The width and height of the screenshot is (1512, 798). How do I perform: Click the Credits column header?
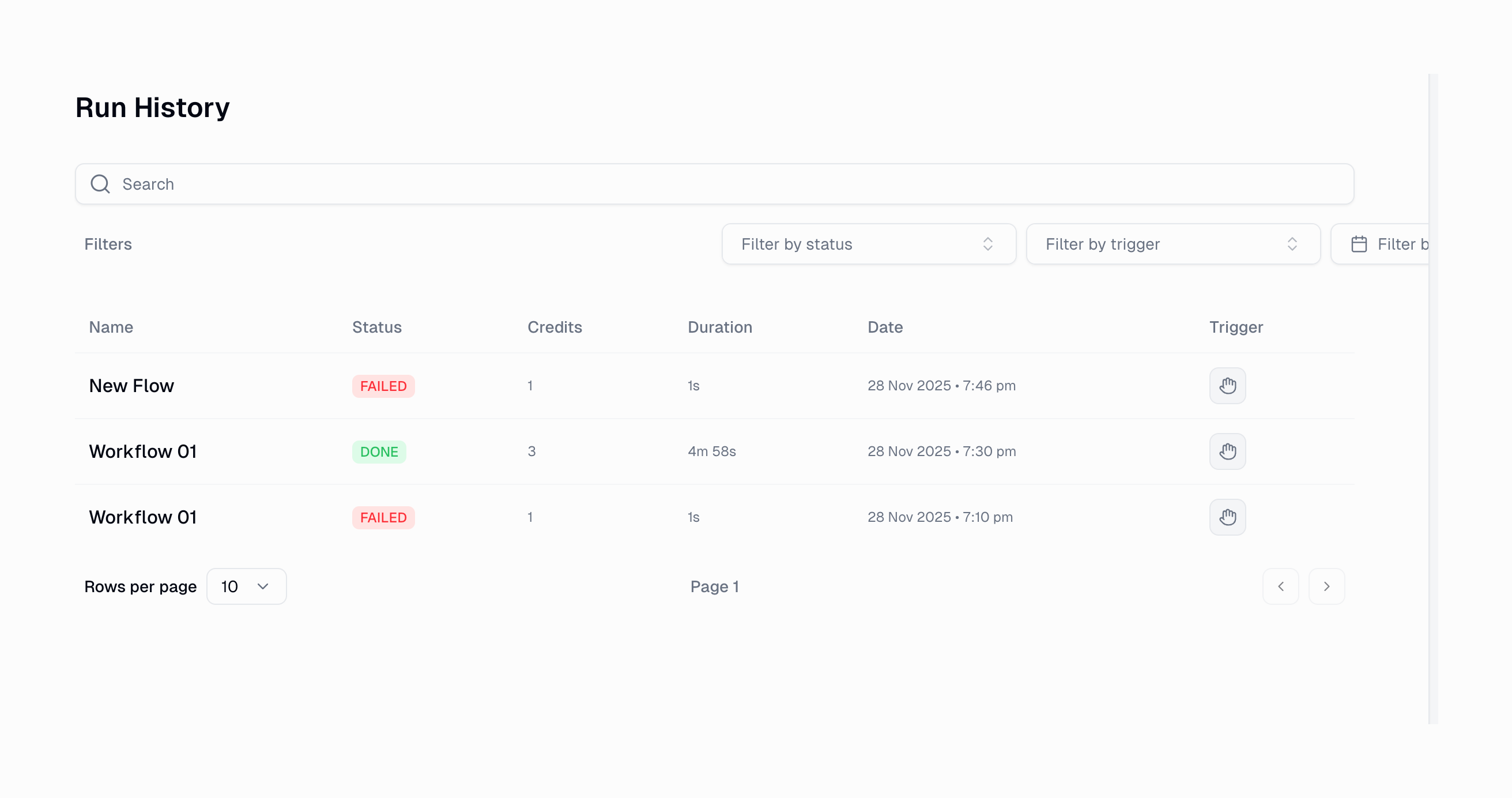coord(554,327)
